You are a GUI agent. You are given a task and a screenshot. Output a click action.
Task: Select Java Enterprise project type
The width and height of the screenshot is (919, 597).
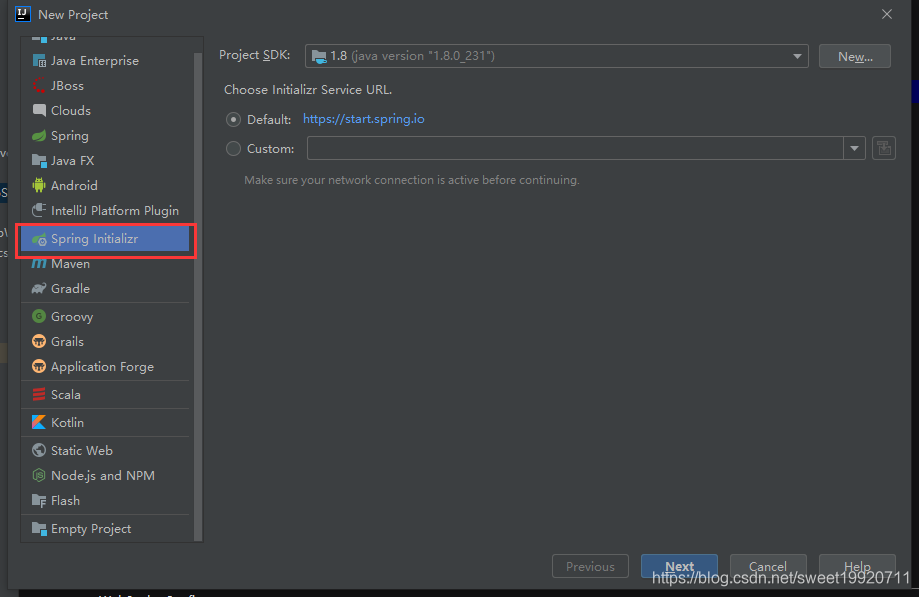point(105,61)
